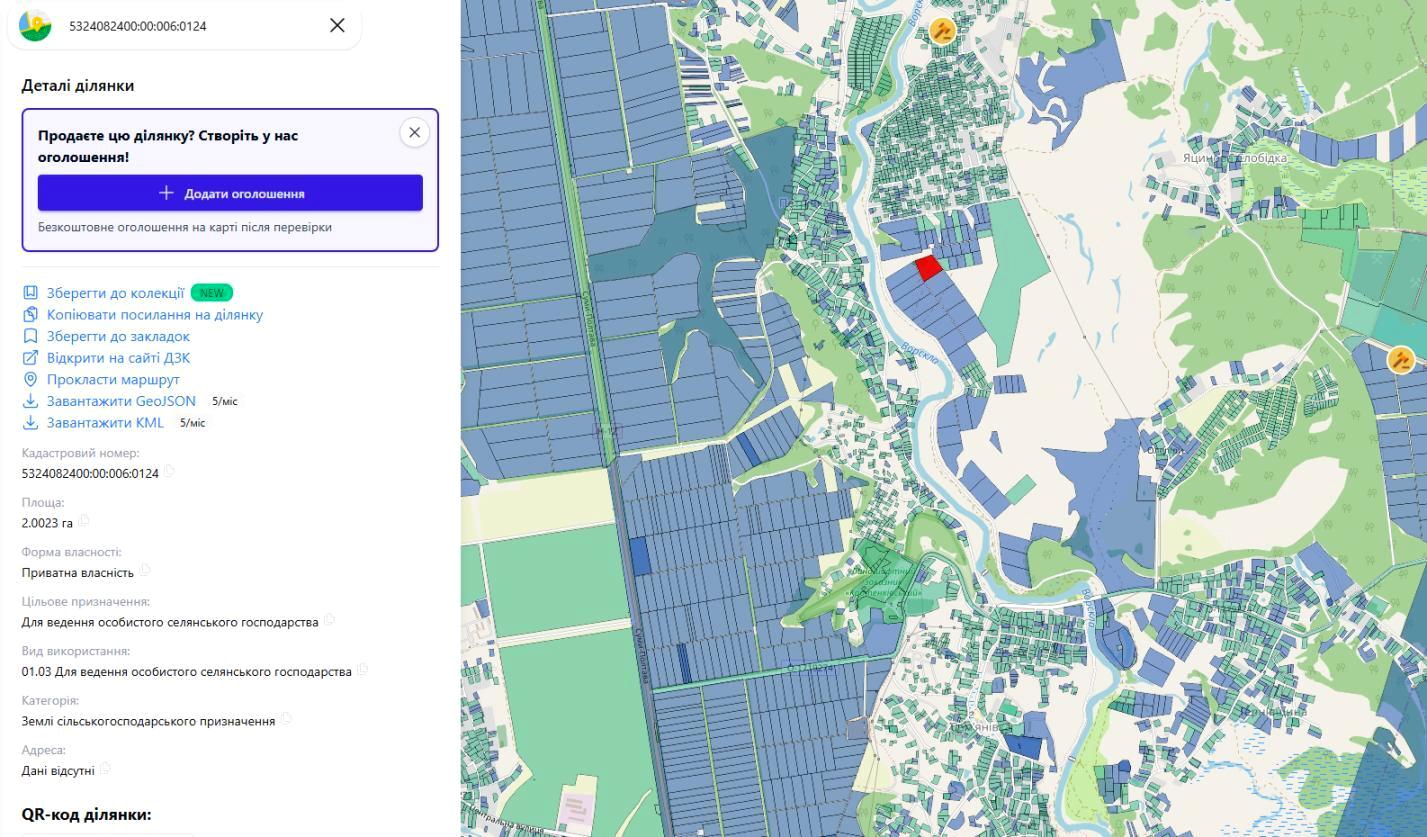Viewport: 1427px width, 837px height.
Task: Copy the Цільове призначення value icon
Action: coord(330,620)
